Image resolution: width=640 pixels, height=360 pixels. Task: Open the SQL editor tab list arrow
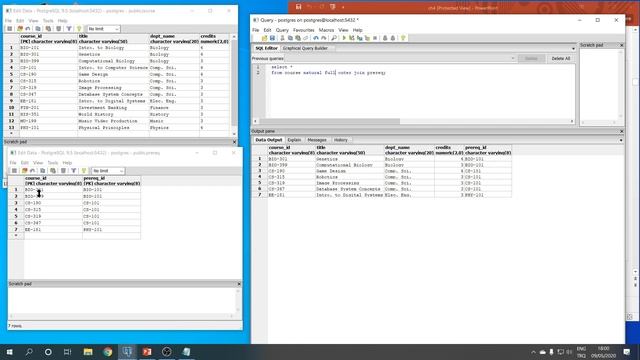573,49
